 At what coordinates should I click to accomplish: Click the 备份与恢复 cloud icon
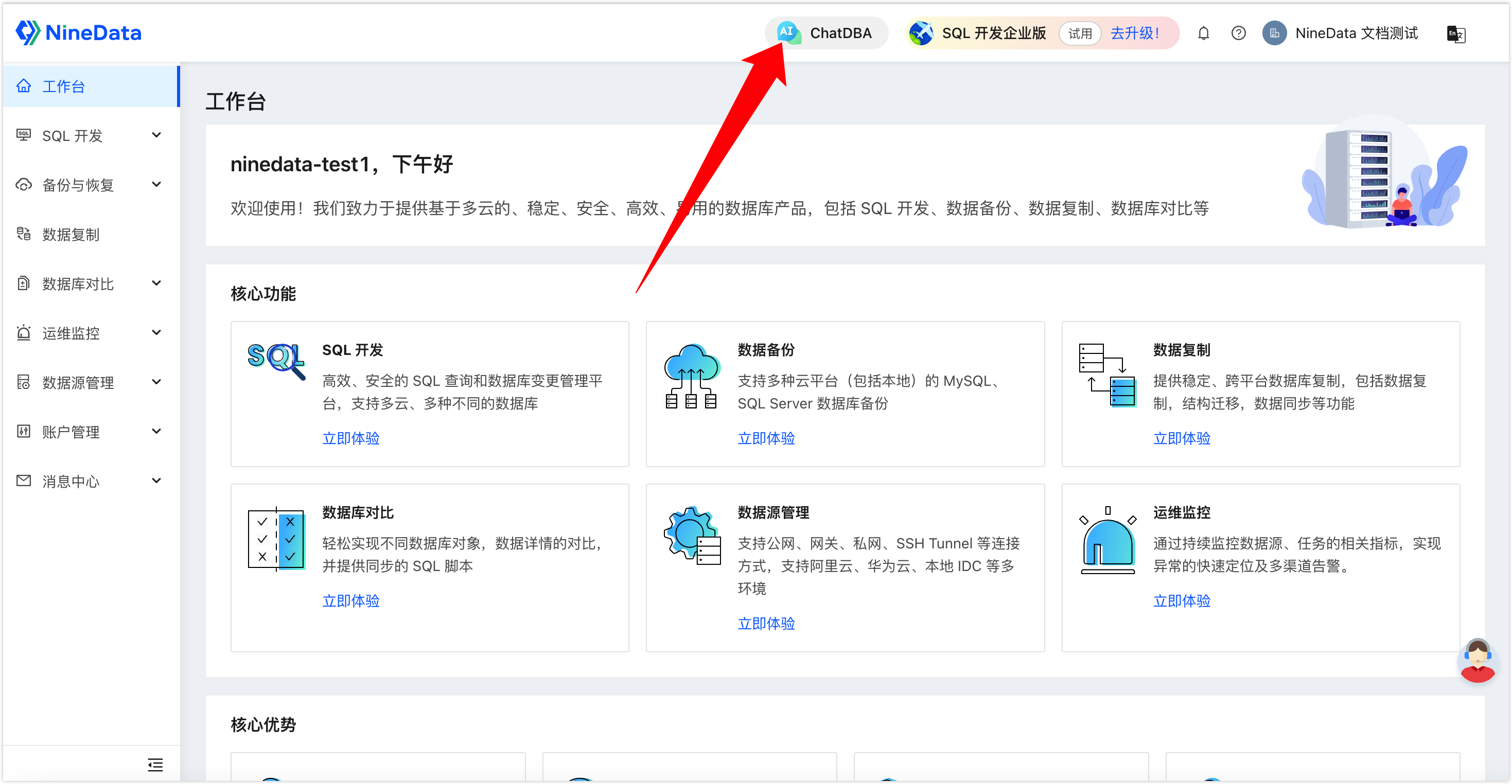click(x=24, y=185)
